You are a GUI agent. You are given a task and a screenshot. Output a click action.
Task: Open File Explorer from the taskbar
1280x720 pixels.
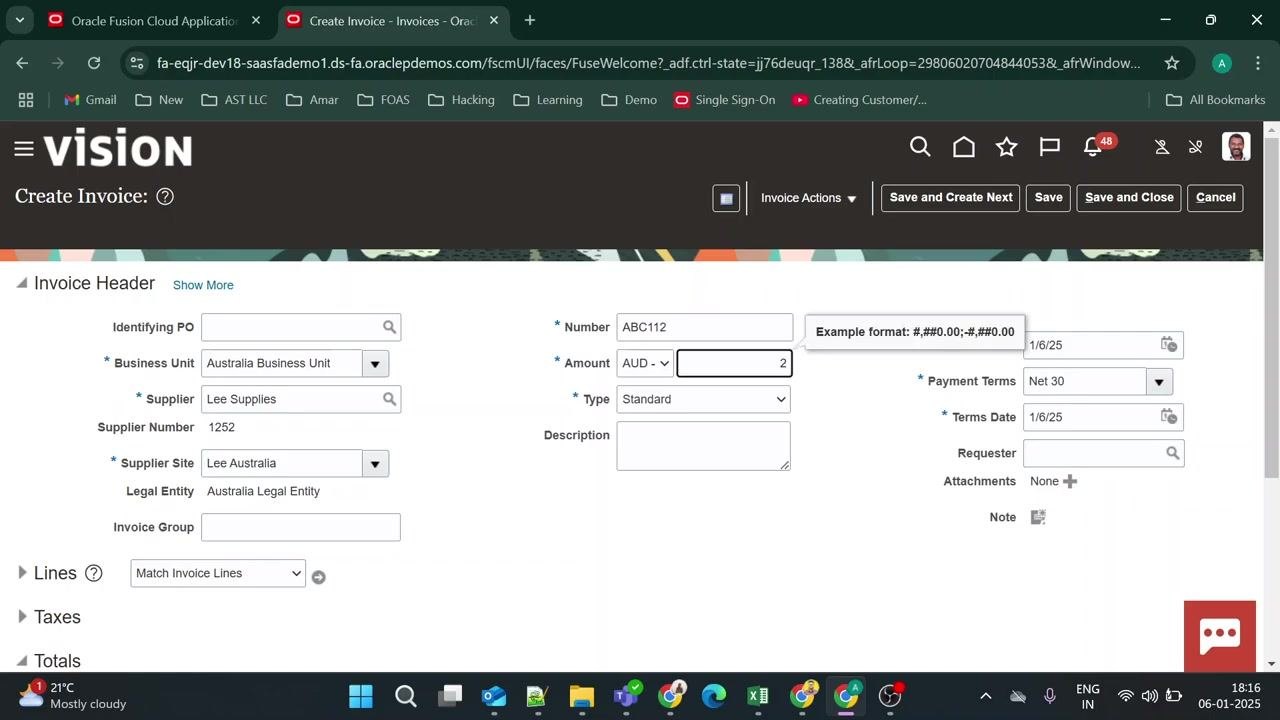click(x=582, y=696)
